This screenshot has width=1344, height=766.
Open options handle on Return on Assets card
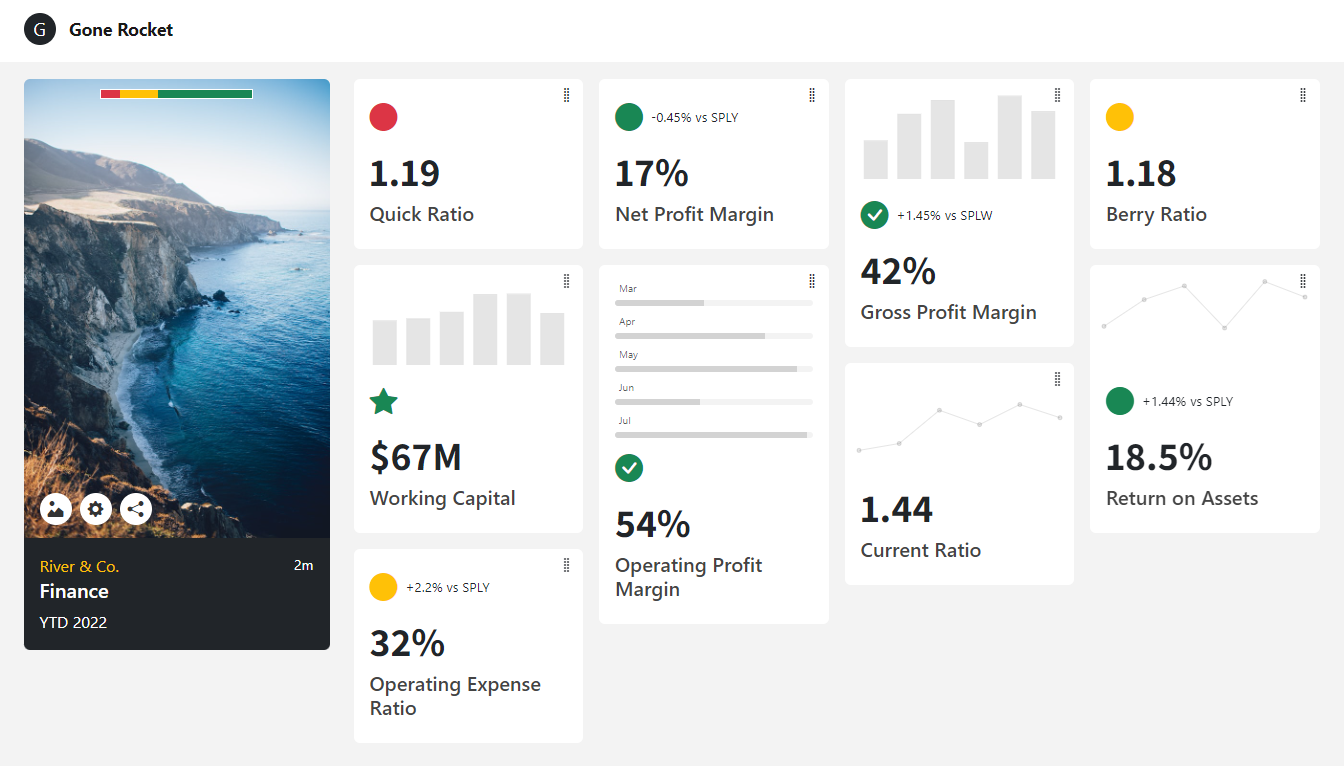tap(1302, 281)
